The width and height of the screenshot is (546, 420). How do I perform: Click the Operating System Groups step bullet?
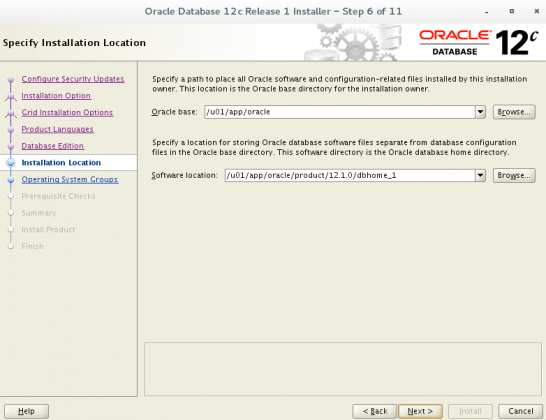[x=11, y=180]
